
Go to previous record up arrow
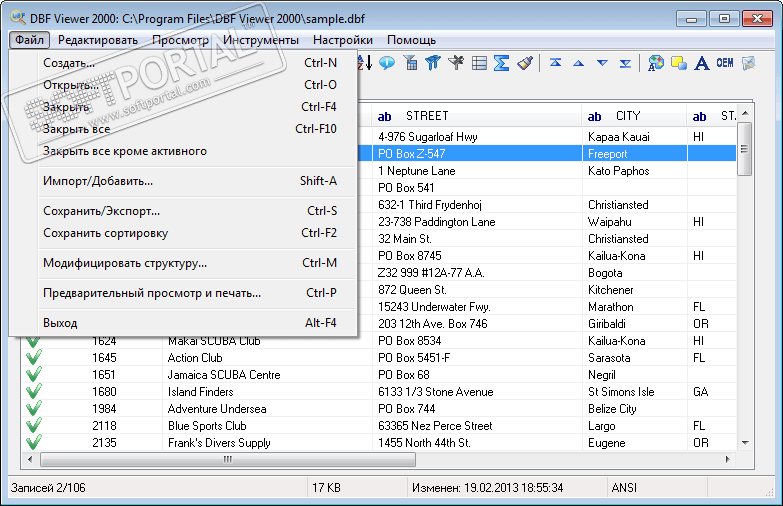click(579, 63)
